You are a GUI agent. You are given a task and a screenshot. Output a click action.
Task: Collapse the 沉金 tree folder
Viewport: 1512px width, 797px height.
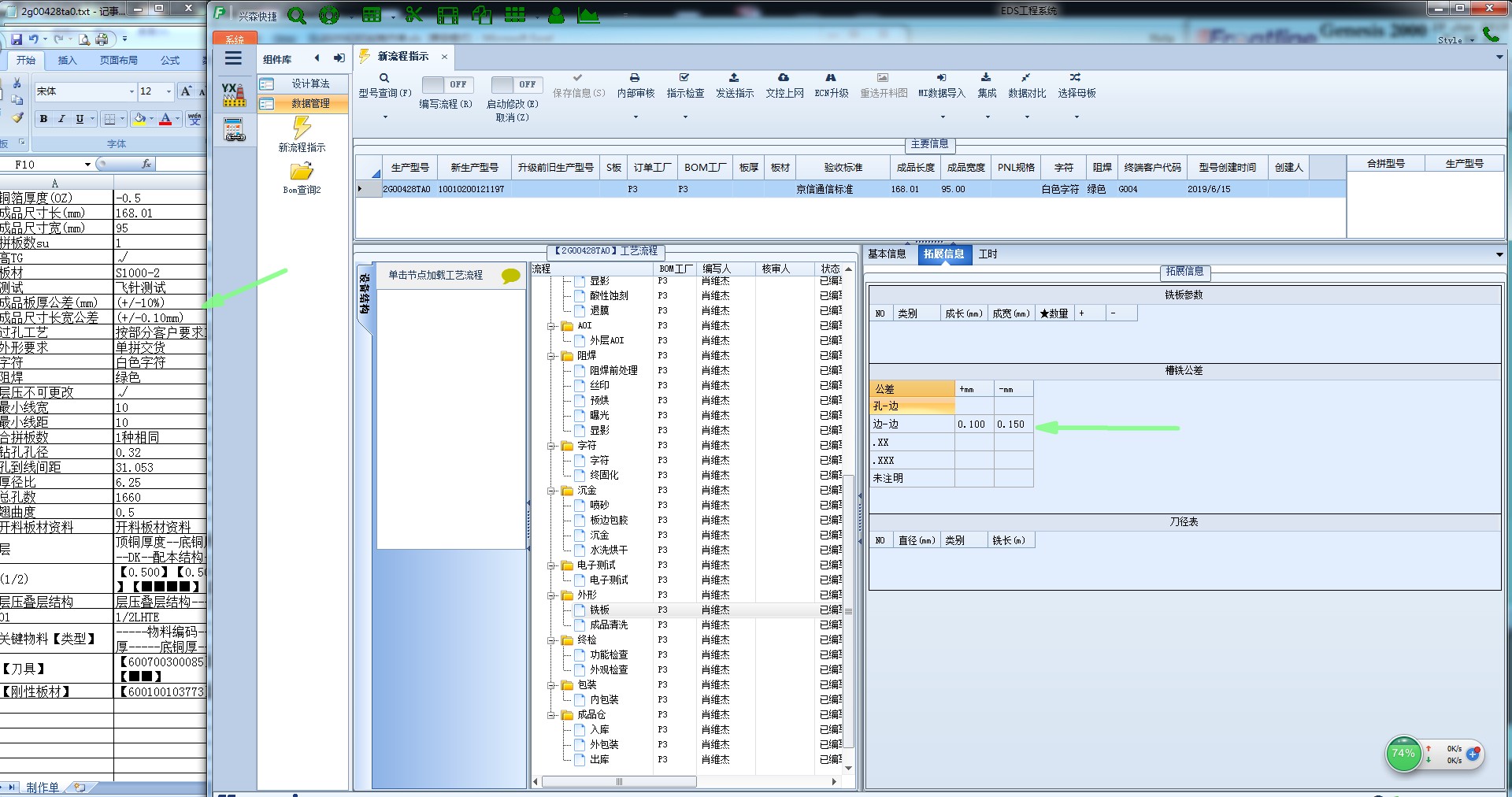tap(551, 491)
